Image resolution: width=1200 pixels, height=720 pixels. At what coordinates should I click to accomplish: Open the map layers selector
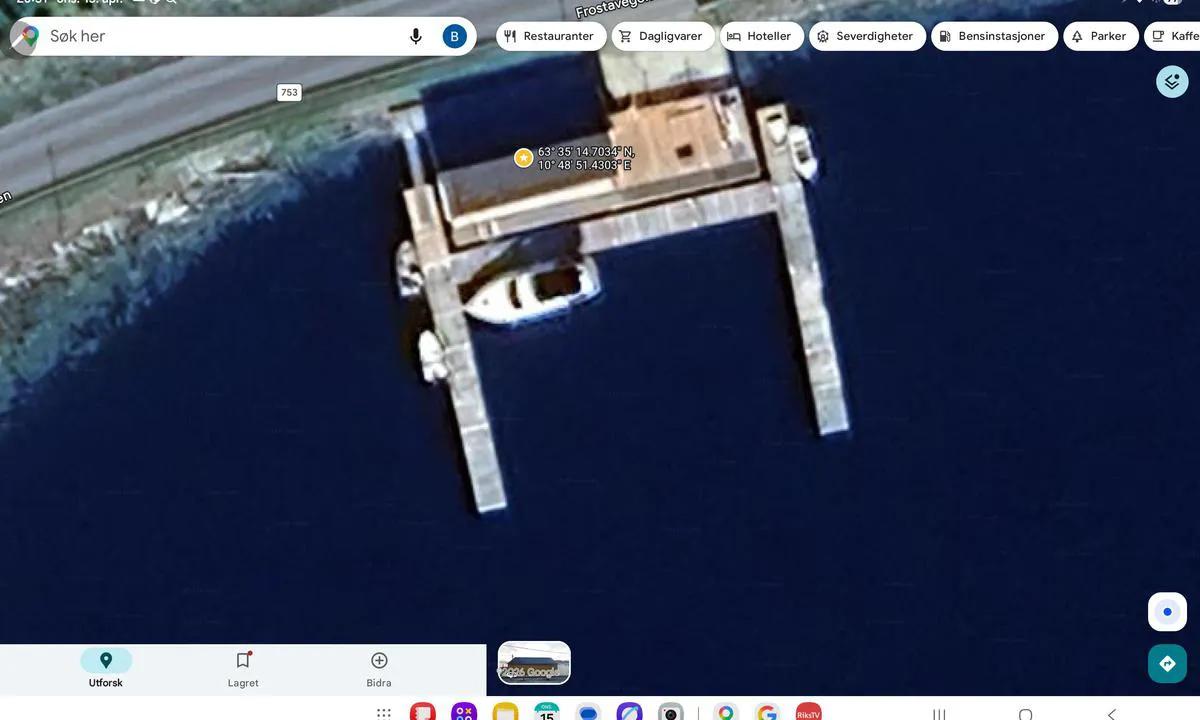tap(1171, 81)
